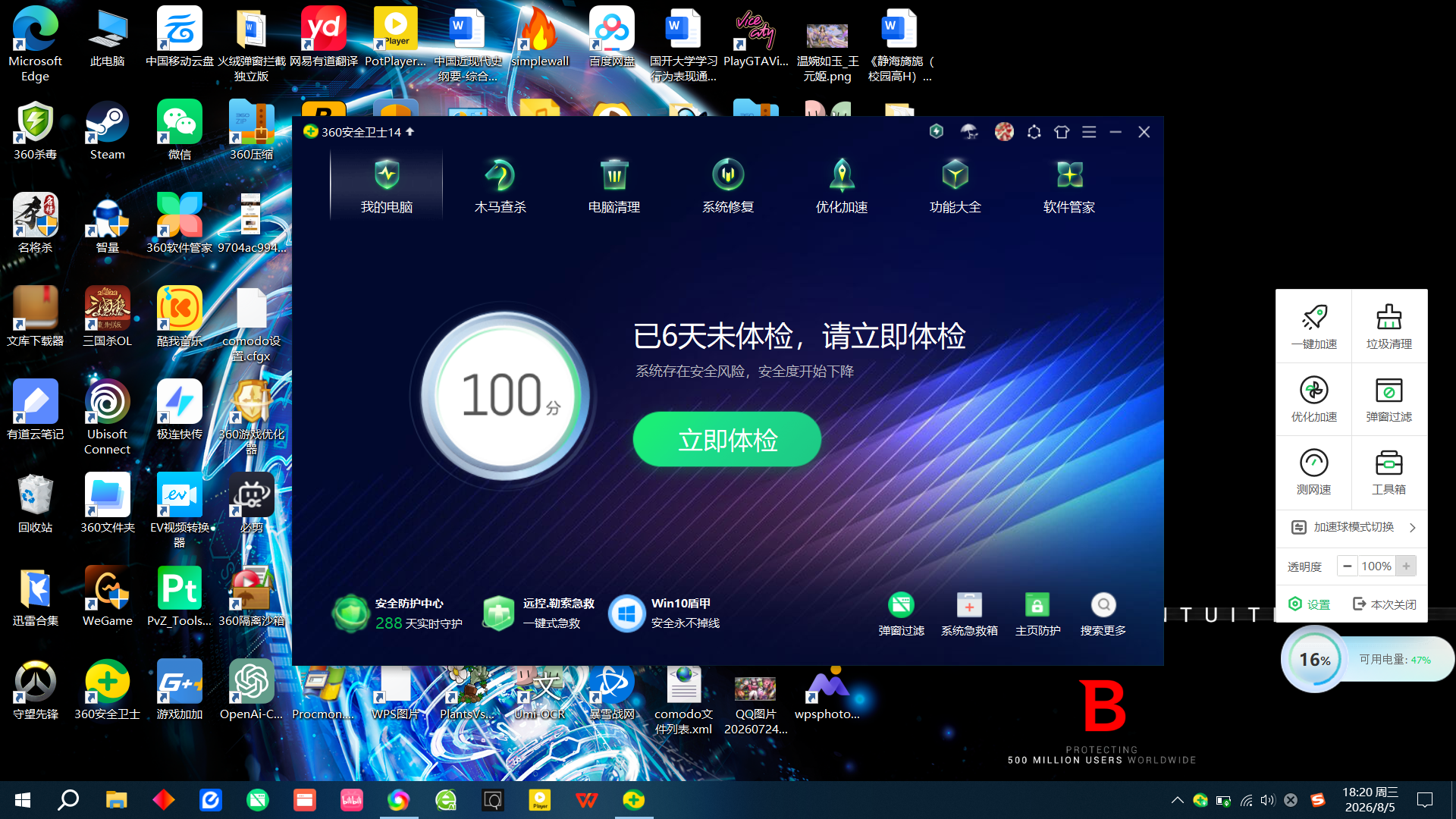Increase transparency with the plus button
1456x819 pixels.
pos(1406,566)
